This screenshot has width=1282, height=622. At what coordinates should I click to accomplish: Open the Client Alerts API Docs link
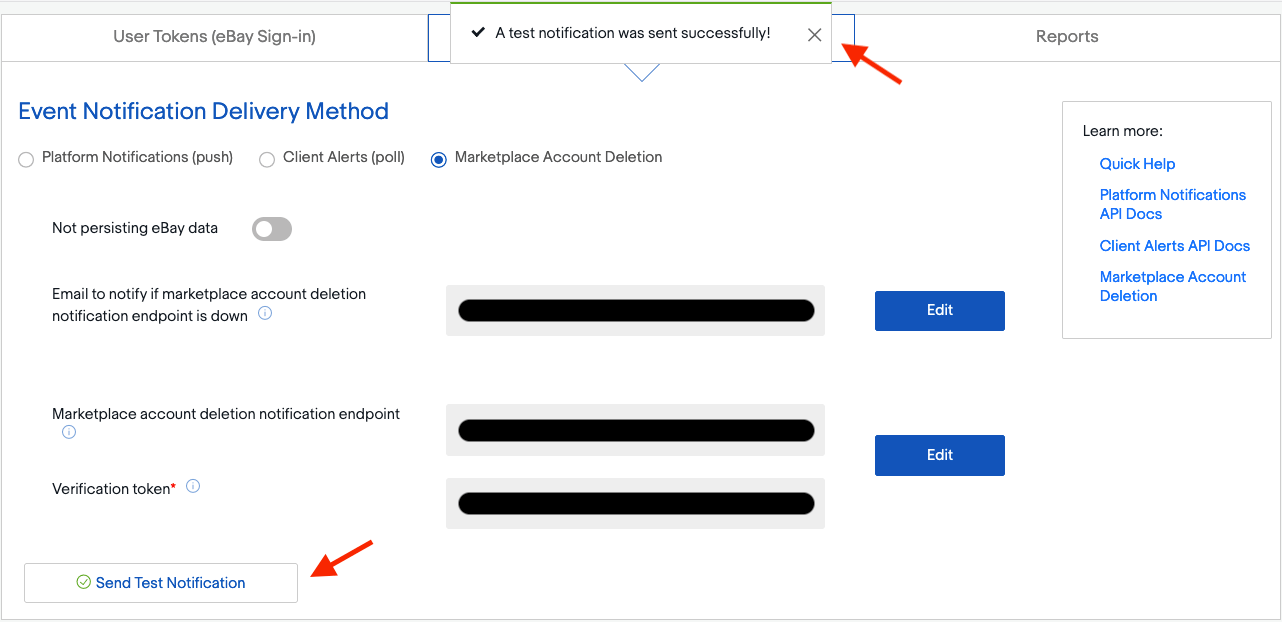point(1174,245)
